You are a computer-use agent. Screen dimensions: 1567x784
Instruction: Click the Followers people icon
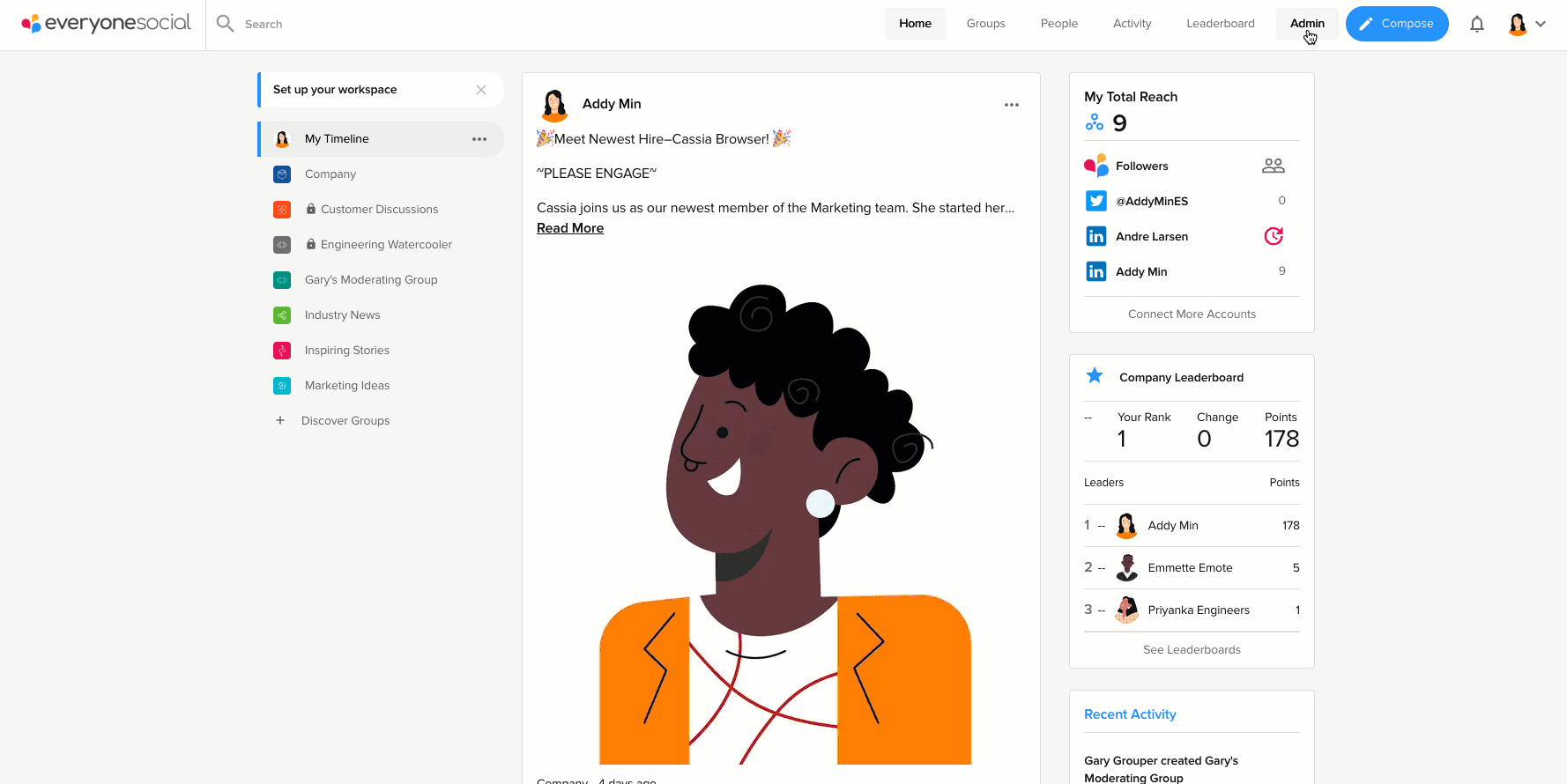click(1274, 166)
